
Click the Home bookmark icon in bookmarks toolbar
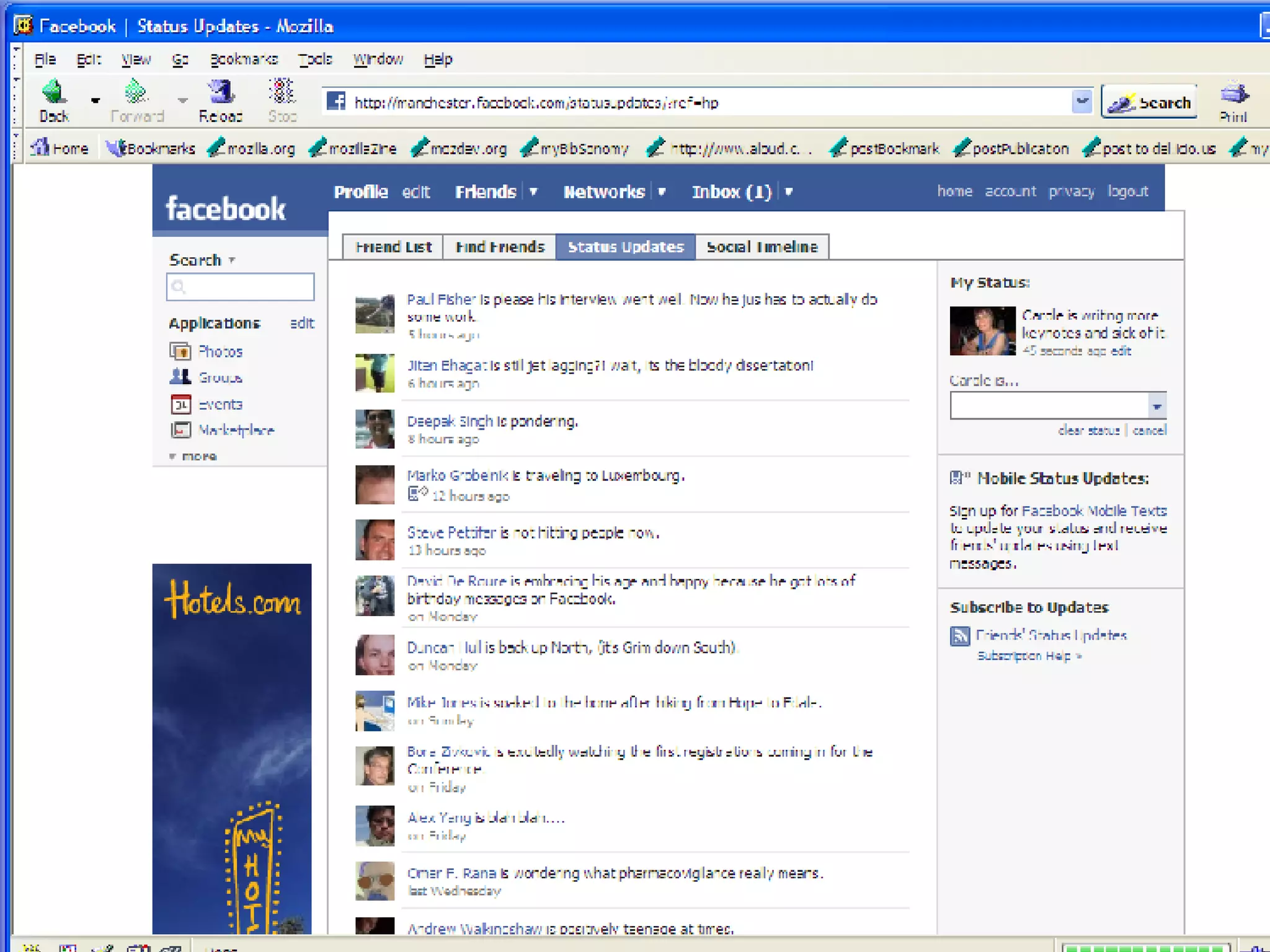pyautogui.click(x=40, y=148)
